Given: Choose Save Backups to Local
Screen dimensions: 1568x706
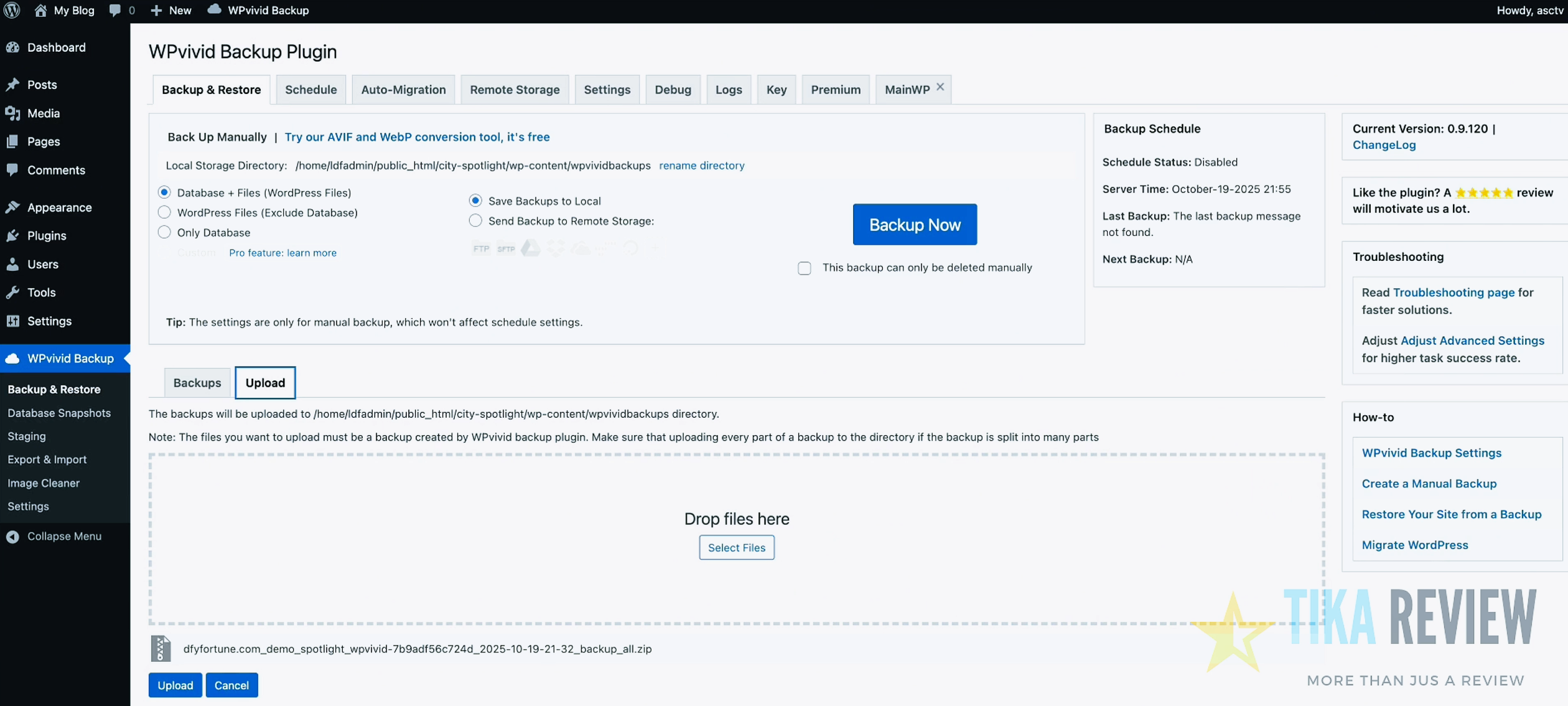Looking at the screenshot, I should coord(475,200).
